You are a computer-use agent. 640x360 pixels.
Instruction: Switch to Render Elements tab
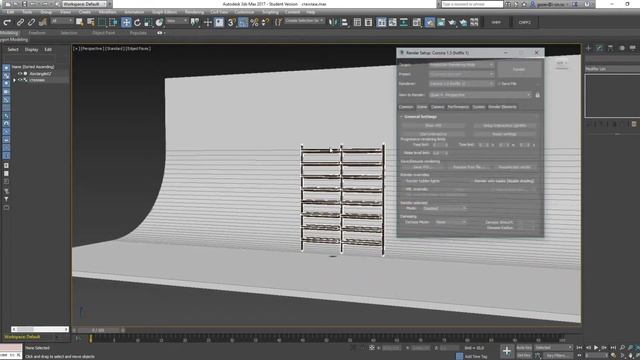[502, 107]
